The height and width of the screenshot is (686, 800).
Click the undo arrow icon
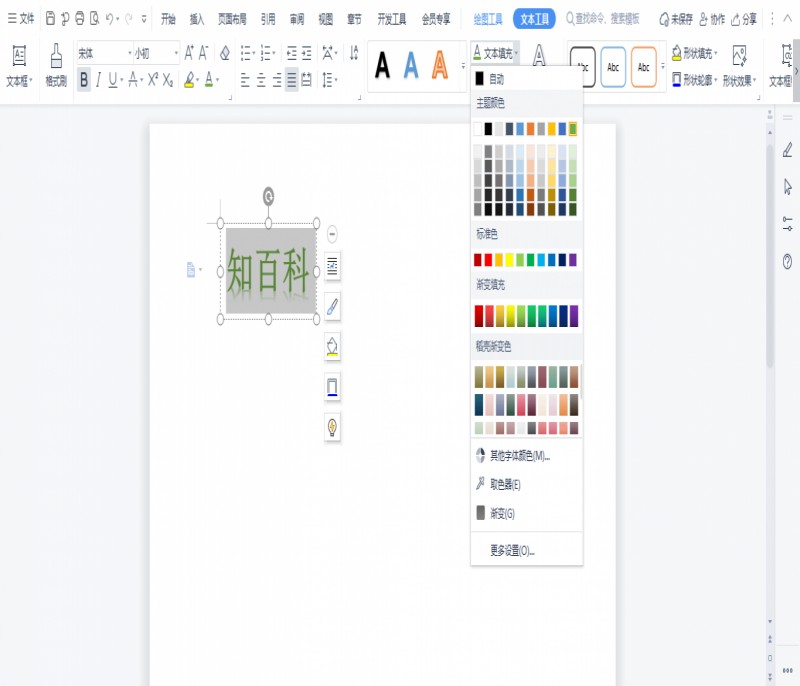click(109, 19)
